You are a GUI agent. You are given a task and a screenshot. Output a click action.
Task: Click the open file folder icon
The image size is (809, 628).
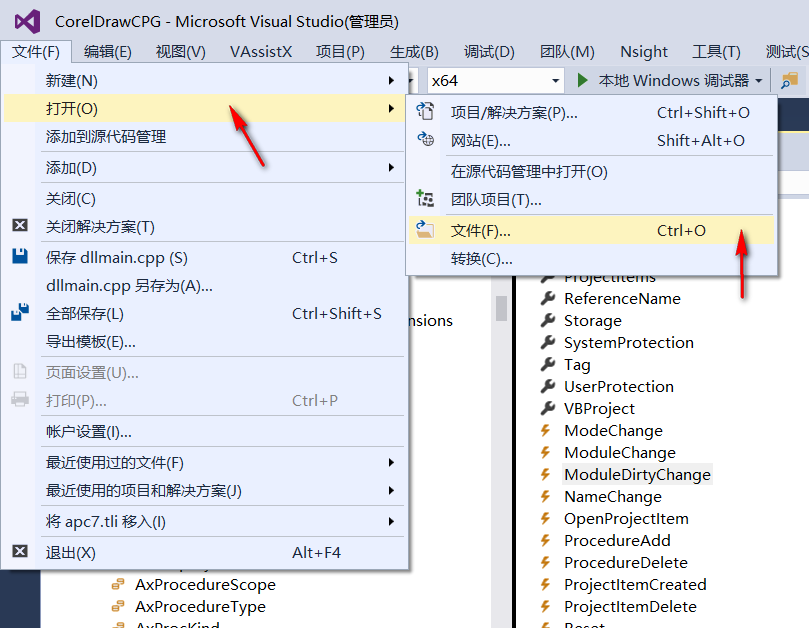tap(426, 230)
